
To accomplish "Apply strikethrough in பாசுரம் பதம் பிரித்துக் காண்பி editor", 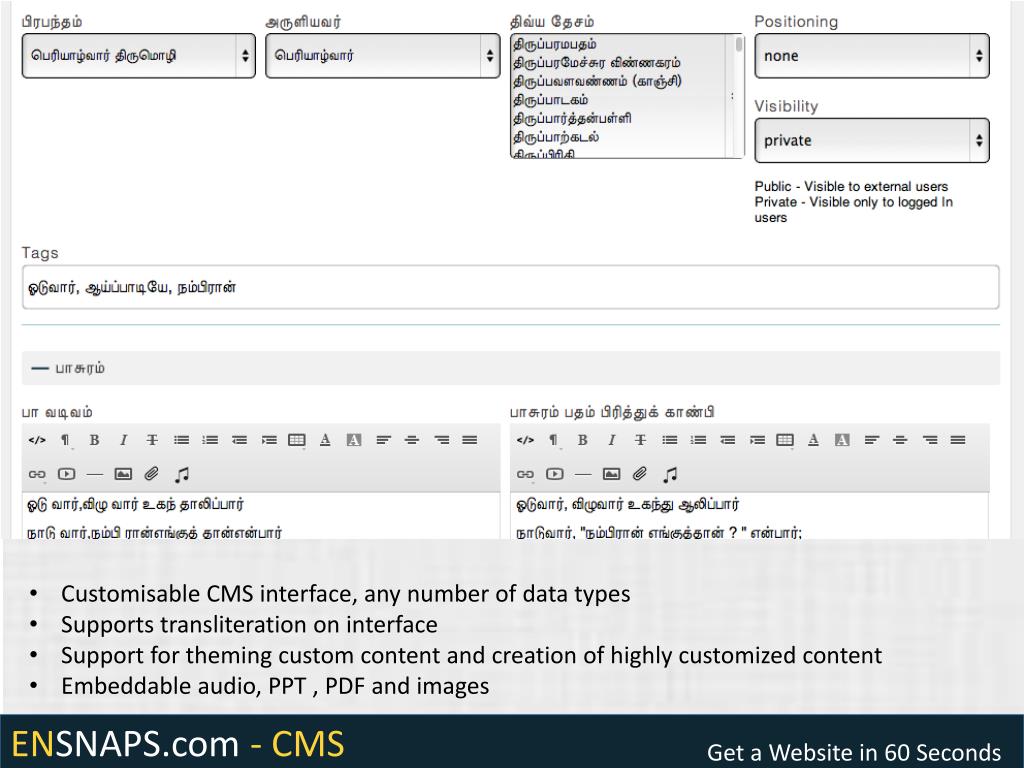I will click(641, 440).
